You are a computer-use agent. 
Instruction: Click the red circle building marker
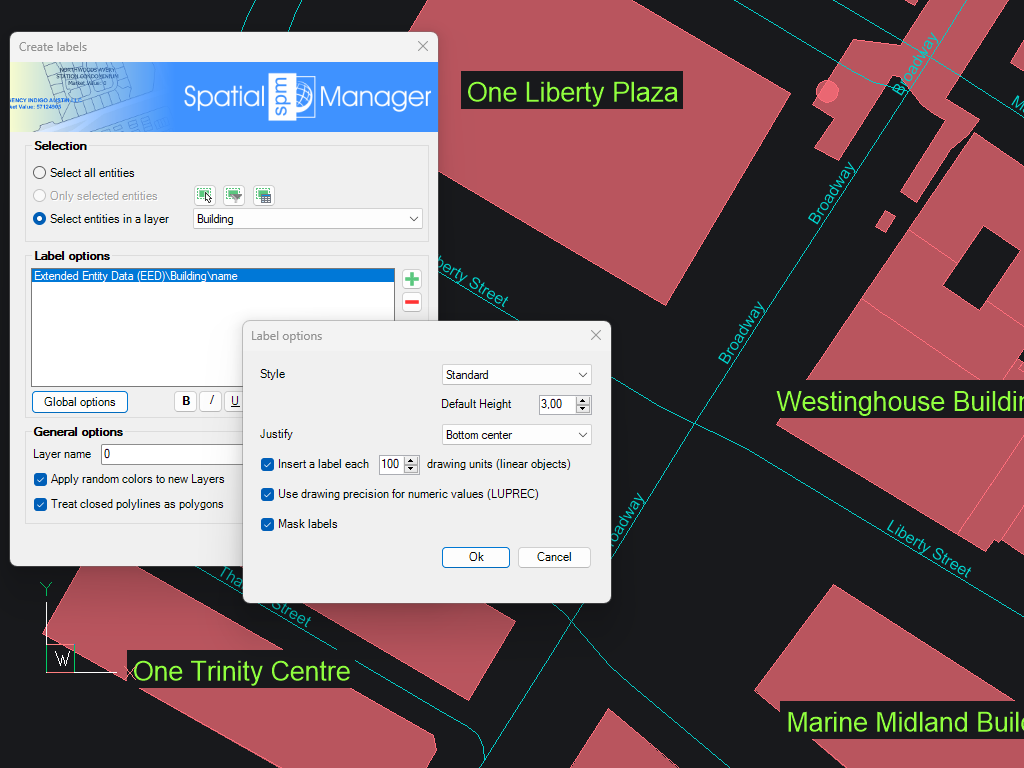coord(827,91)
